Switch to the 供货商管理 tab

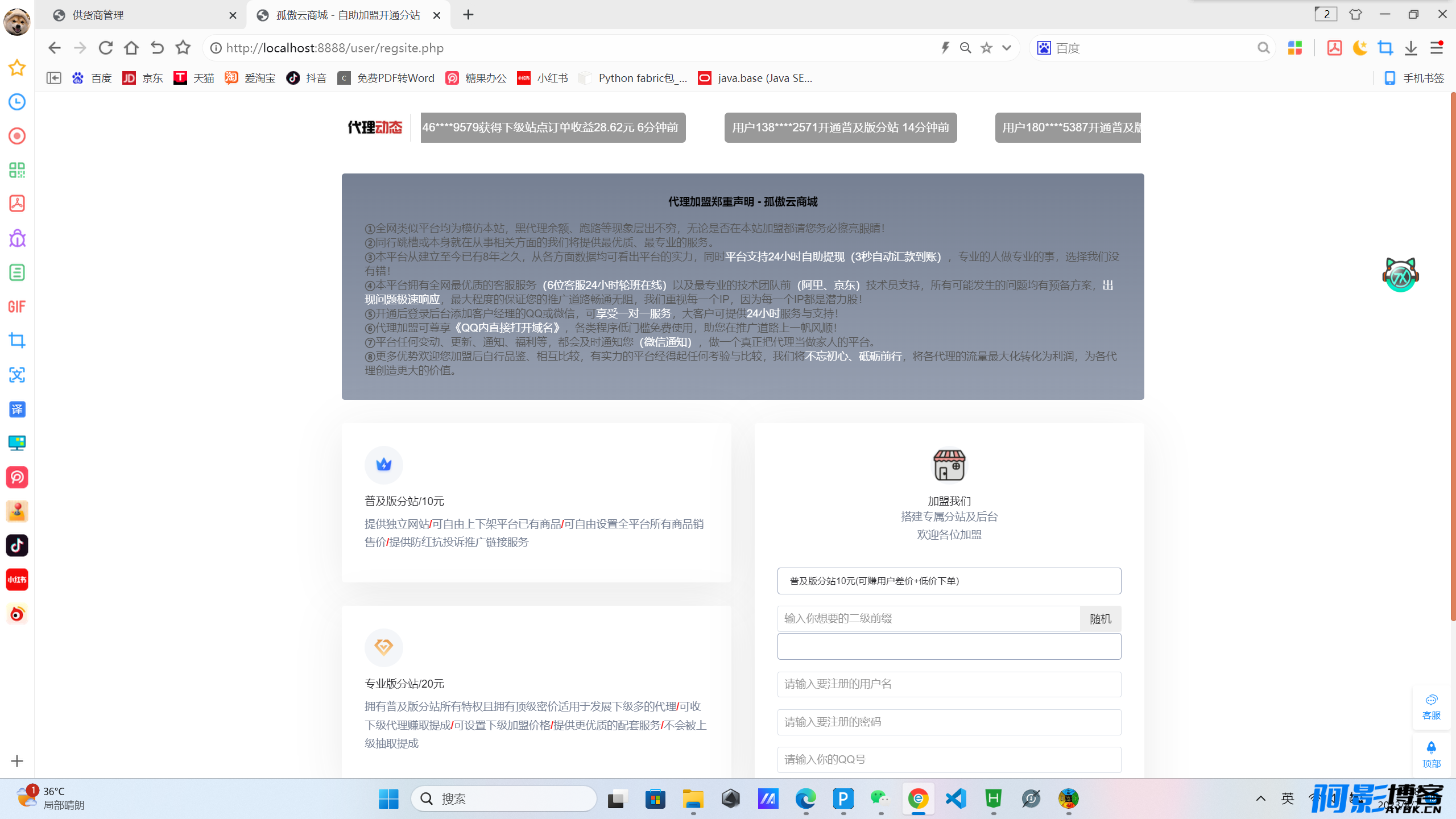click(x=141, y=15)
